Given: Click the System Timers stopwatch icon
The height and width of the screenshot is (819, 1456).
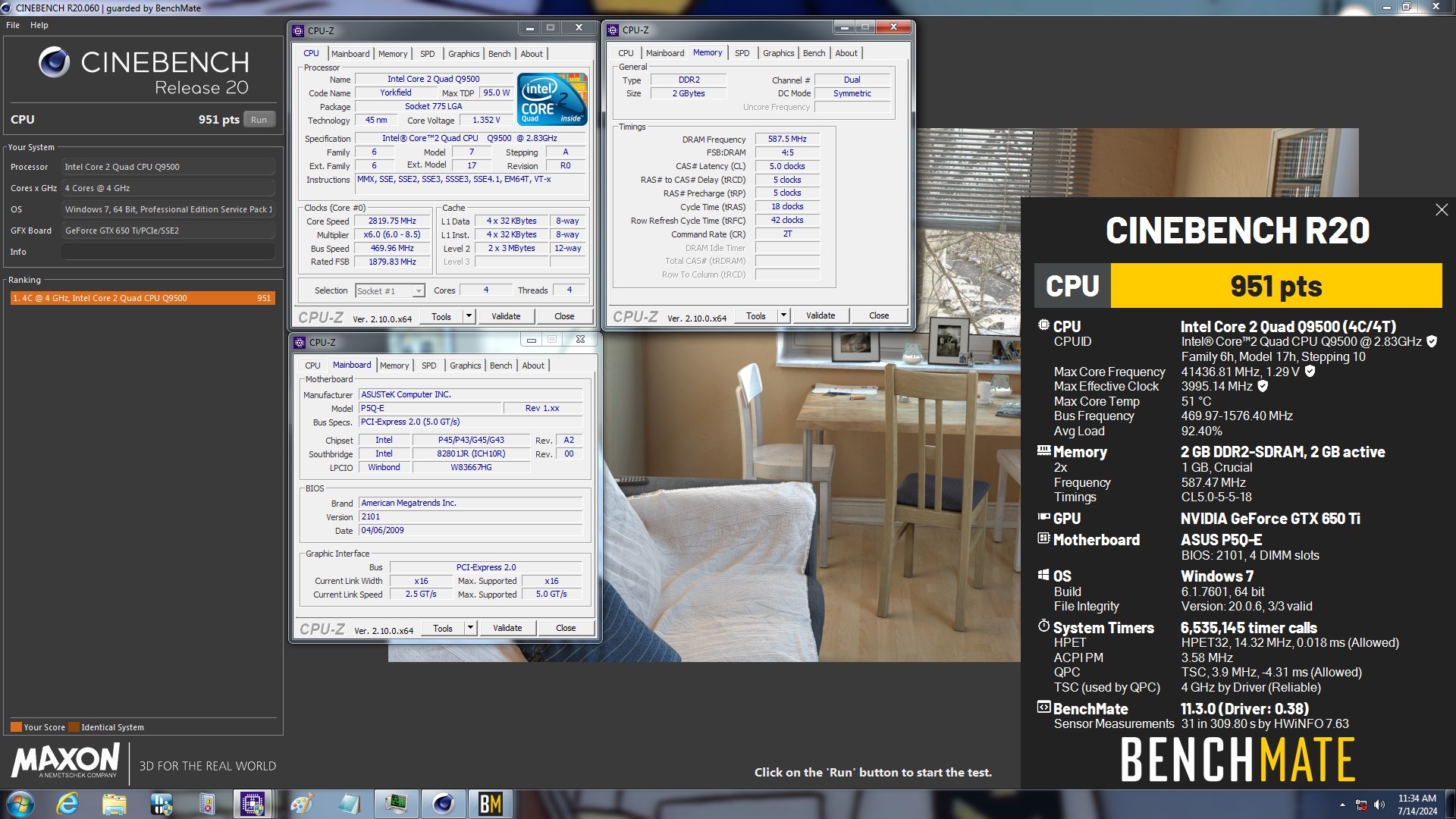Looking at the screenshot, I should click(1043, 626).
